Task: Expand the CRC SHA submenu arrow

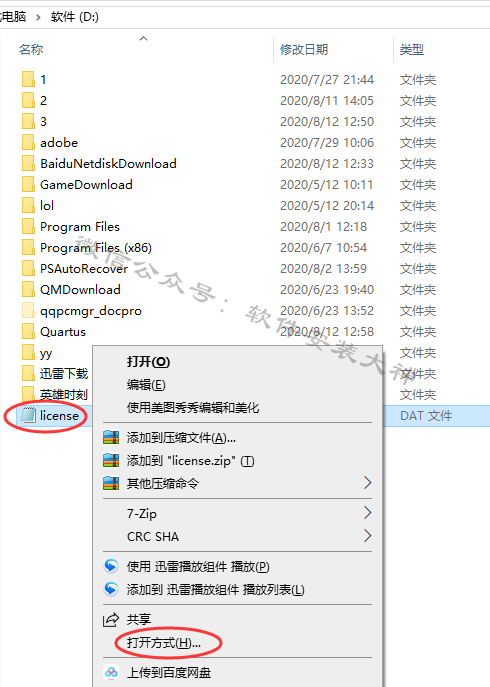Action: click(x=367, y=536)
